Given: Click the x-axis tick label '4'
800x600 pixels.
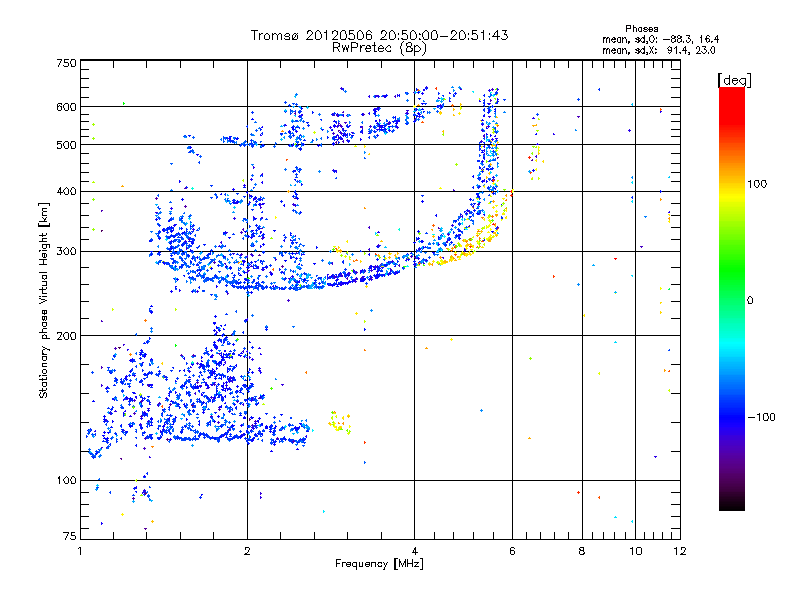Looking at the screenshot, I should click(x=414, y=551).
